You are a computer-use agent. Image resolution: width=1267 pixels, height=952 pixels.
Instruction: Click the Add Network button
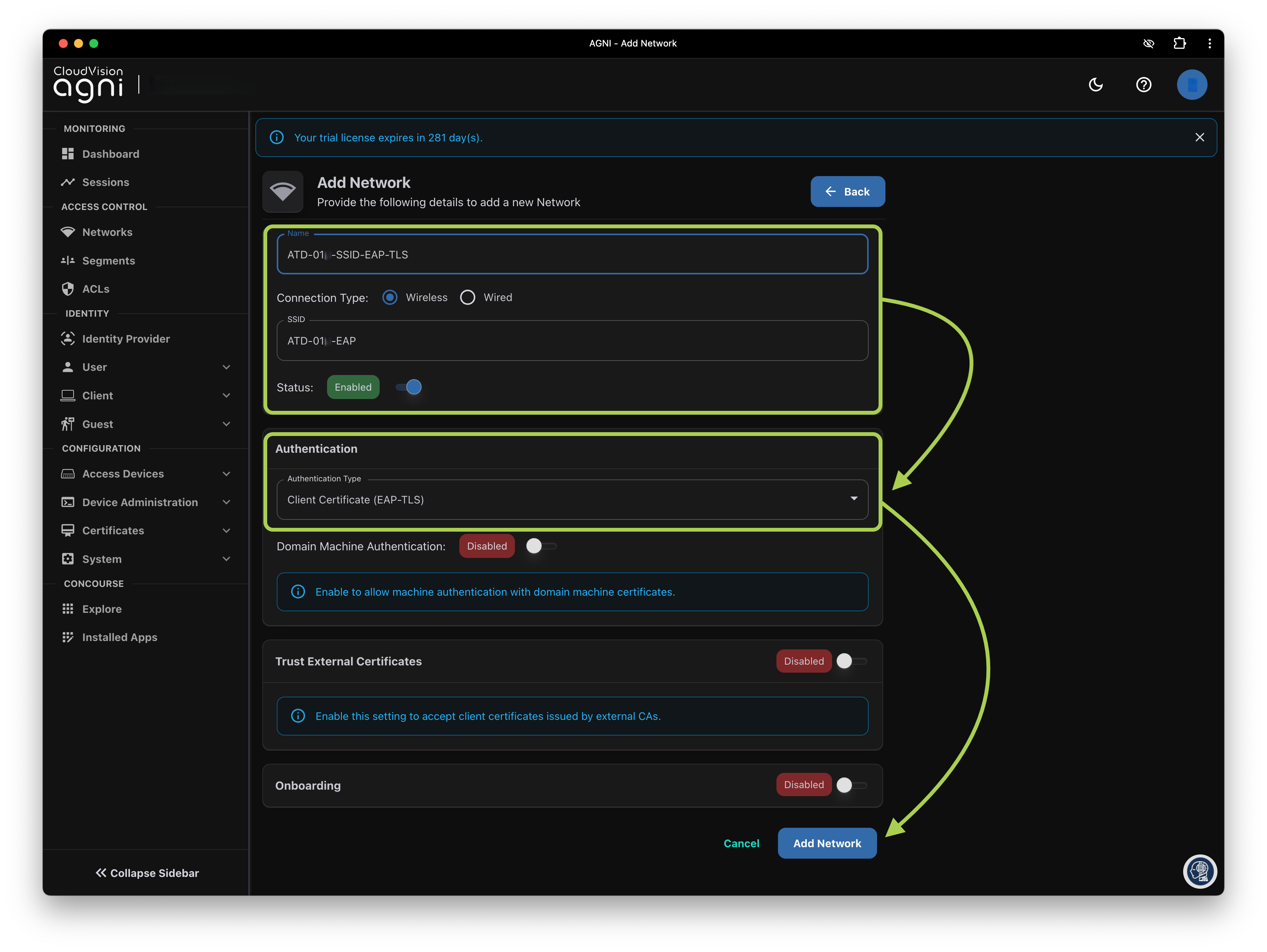[x=826, y=843]
